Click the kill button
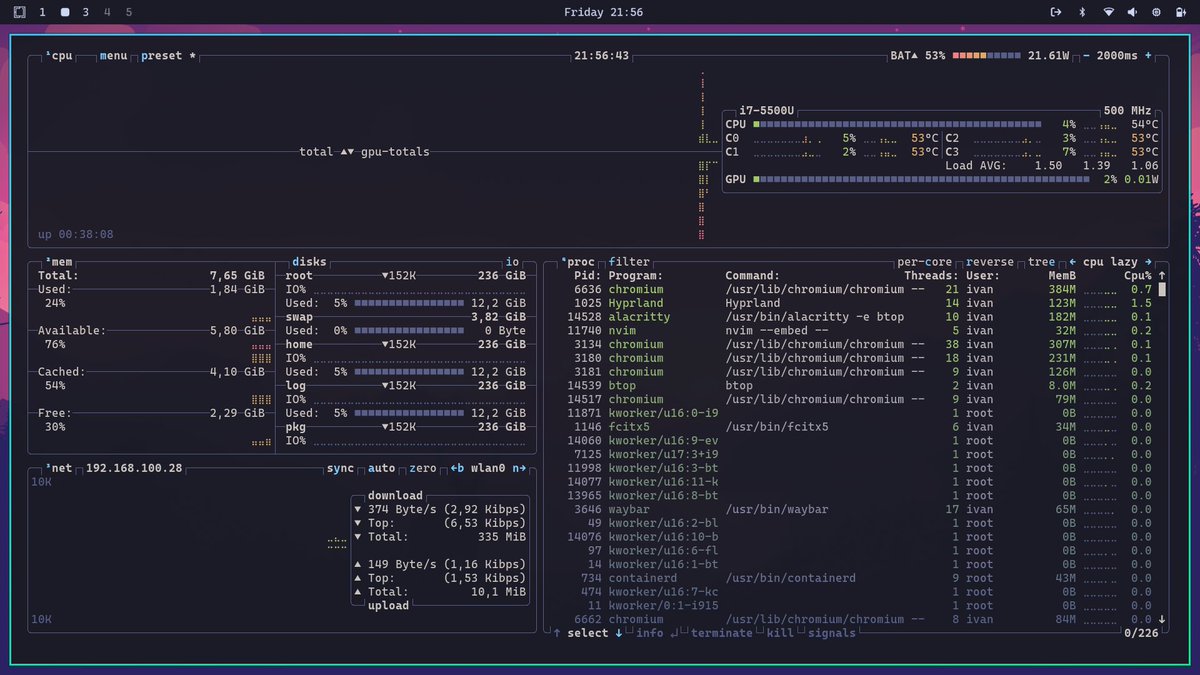 point(780,633)
